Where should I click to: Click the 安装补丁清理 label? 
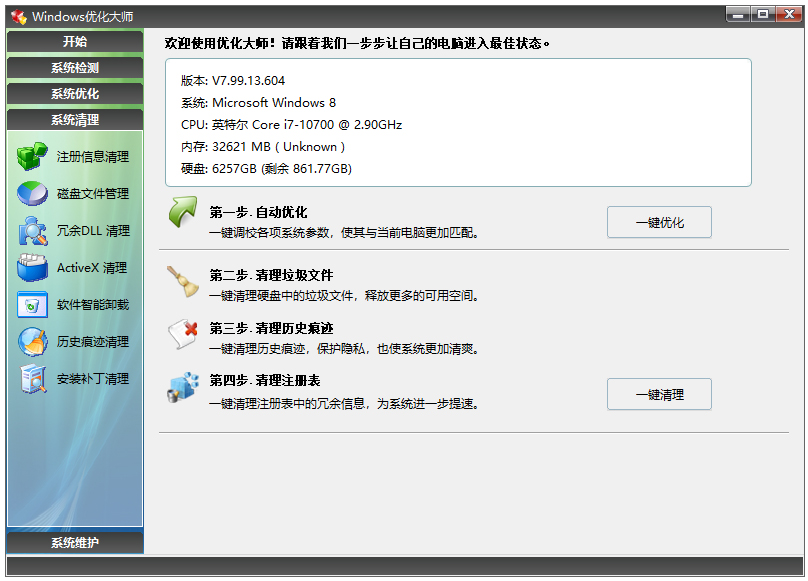click(93, 379)
